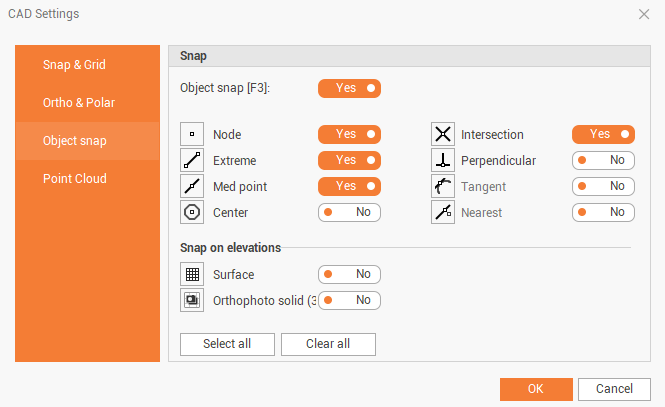
Task: Click the Perpendicular snap icon
Action: (443, 160)
